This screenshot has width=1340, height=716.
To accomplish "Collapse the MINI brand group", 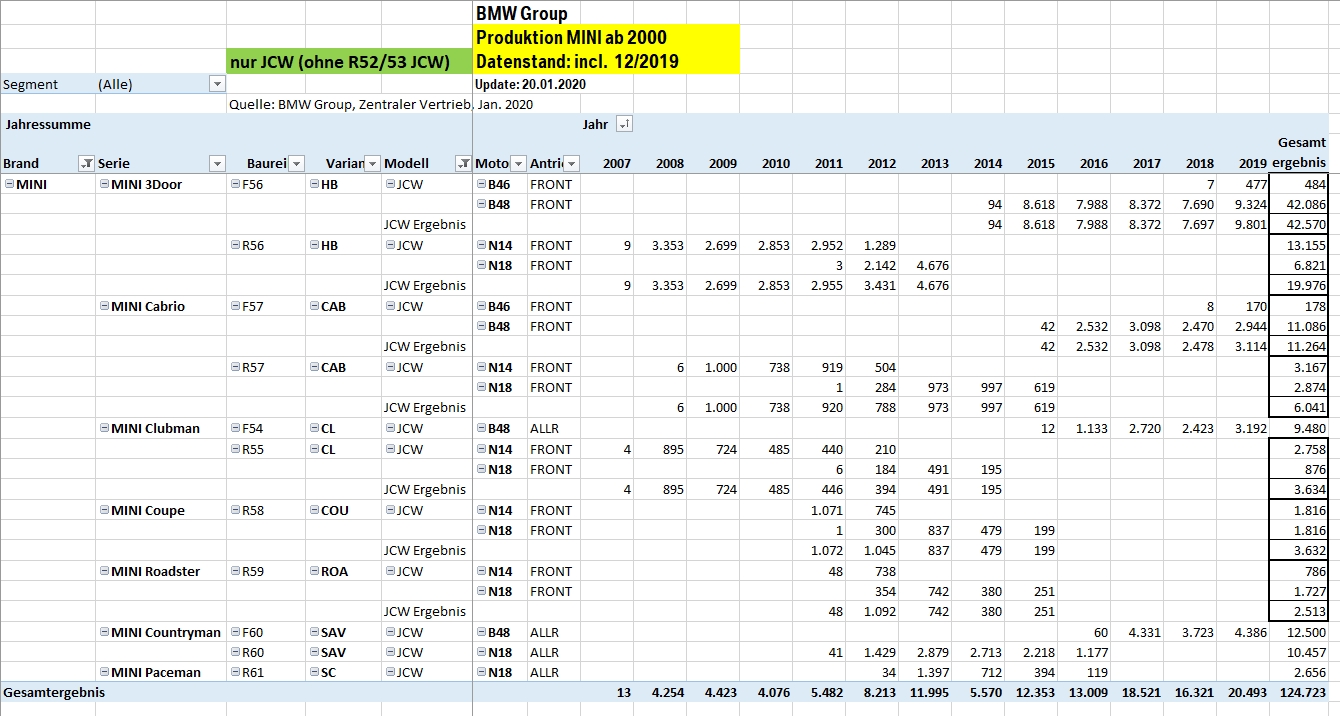I will pos(9,184).
